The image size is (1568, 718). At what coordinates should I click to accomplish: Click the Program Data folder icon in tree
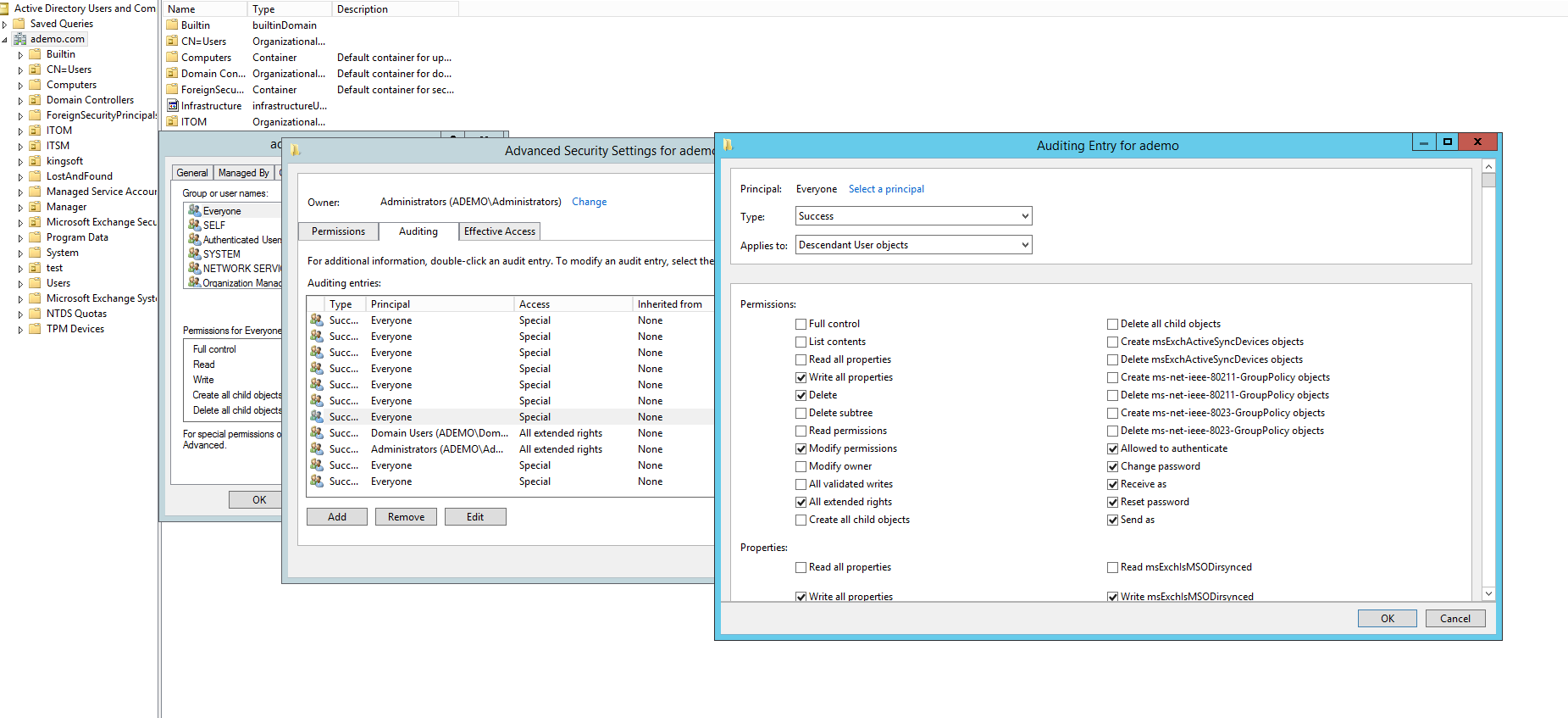[x=36, y=237]
